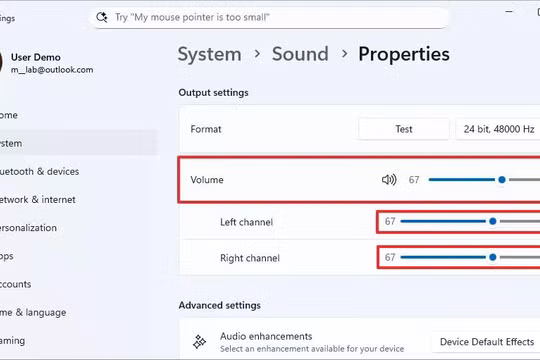Click the Audio enhancements title

pyautogui.click(x=266, y=336)
